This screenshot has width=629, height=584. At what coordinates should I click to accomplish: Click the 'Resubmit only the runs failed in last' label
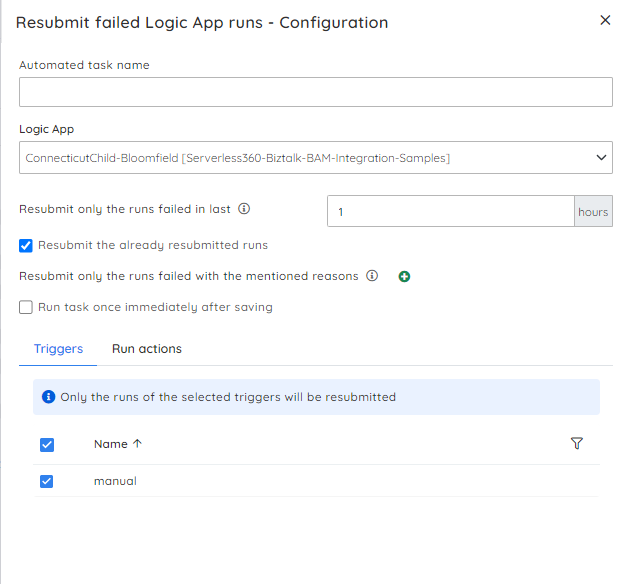(x=125, y=209)
